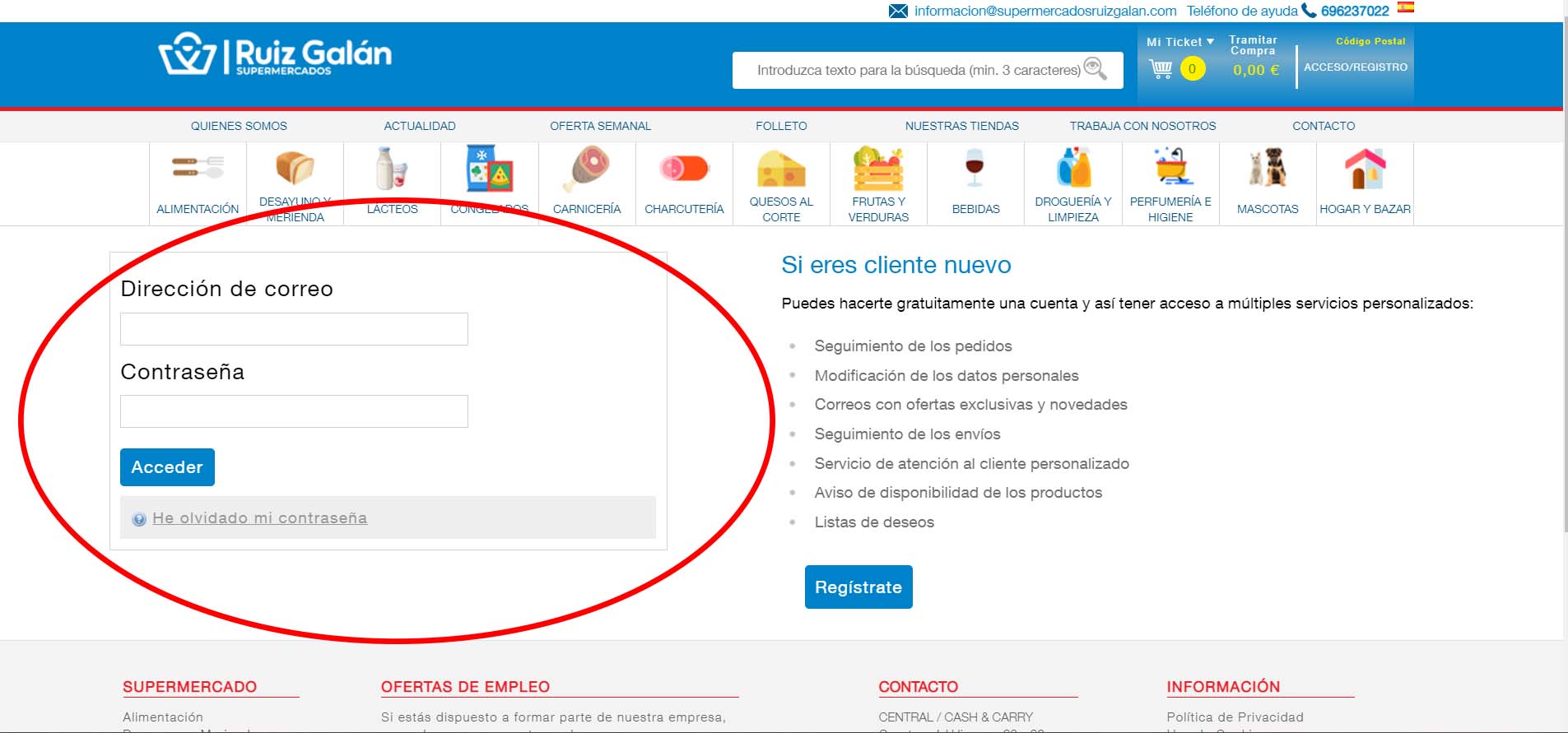Click the Acceso/Registro link
Image resolution: width=1568 pixels, height=733 pixels.
(x=1356, y=67)
